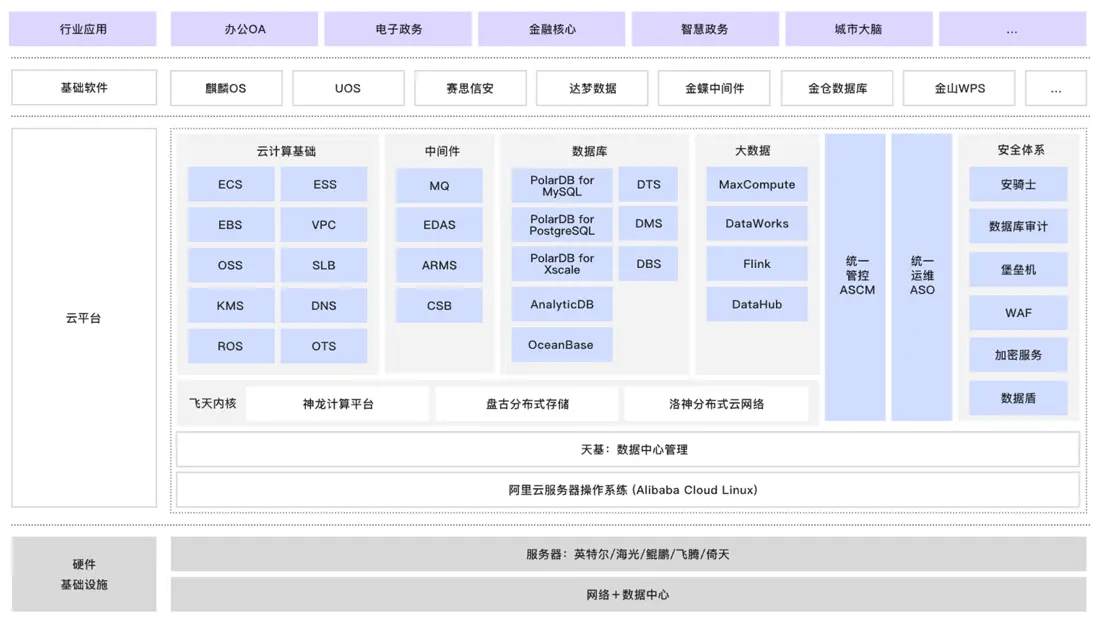Click the DNS block
1098x624 pixels.
[324, 306]
